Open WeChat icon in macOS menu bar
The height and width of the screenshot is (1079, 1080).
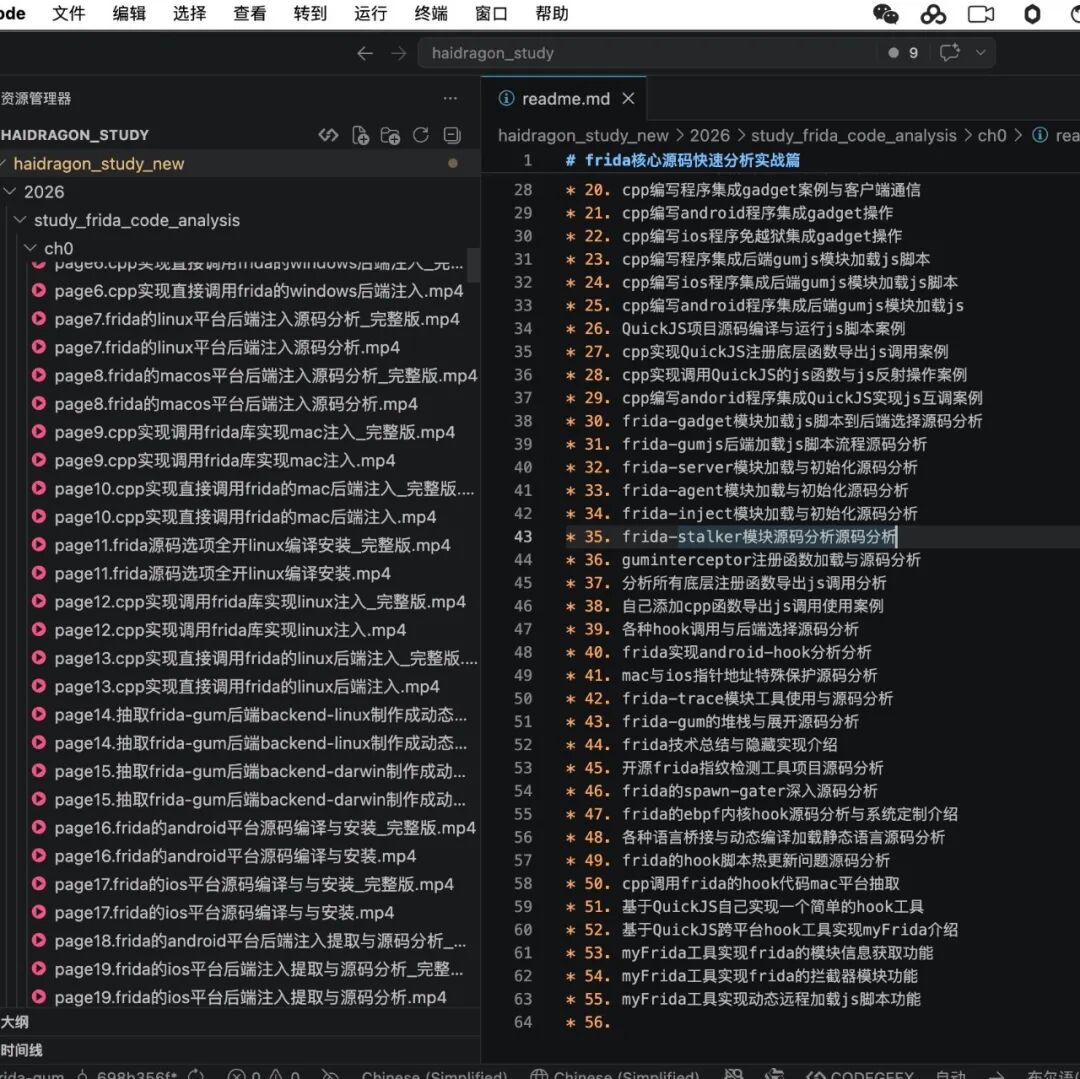click(x=885, y=14)
